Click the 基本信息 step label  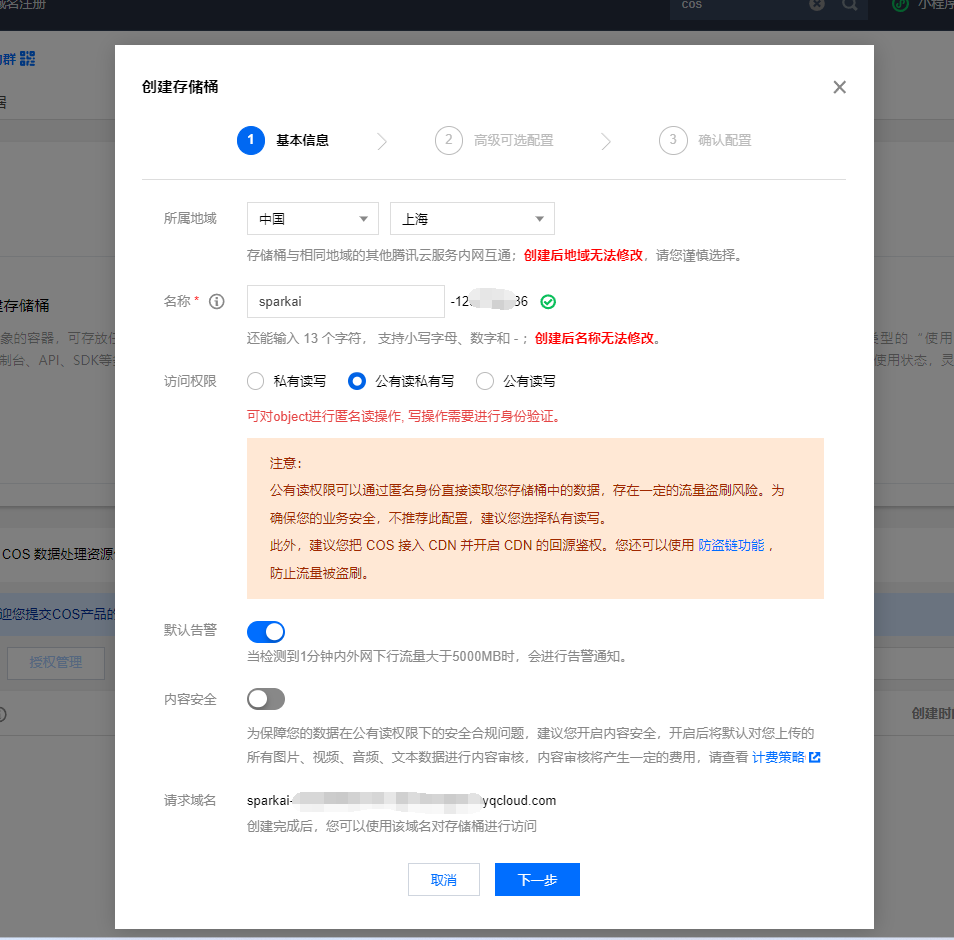302,140
